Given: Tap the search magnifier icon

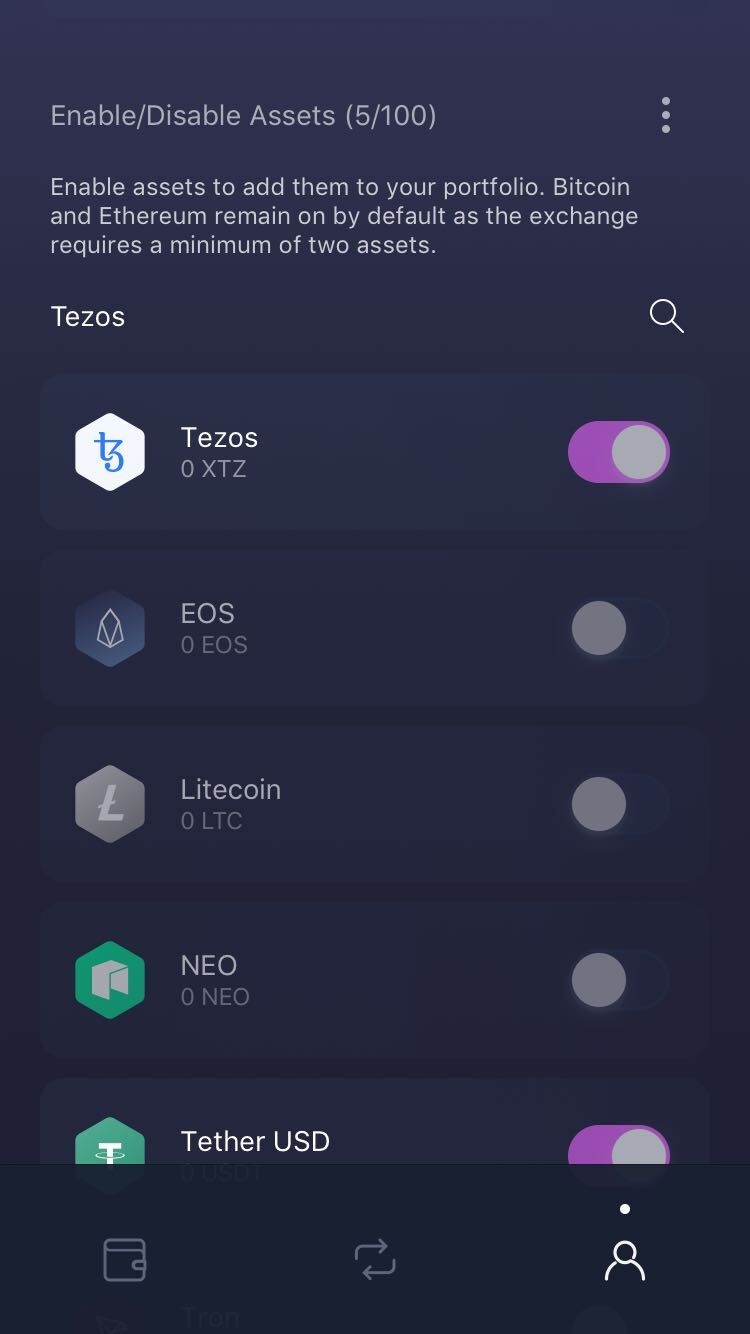Looking at the screenshot, I should click(x=666, y=316).
